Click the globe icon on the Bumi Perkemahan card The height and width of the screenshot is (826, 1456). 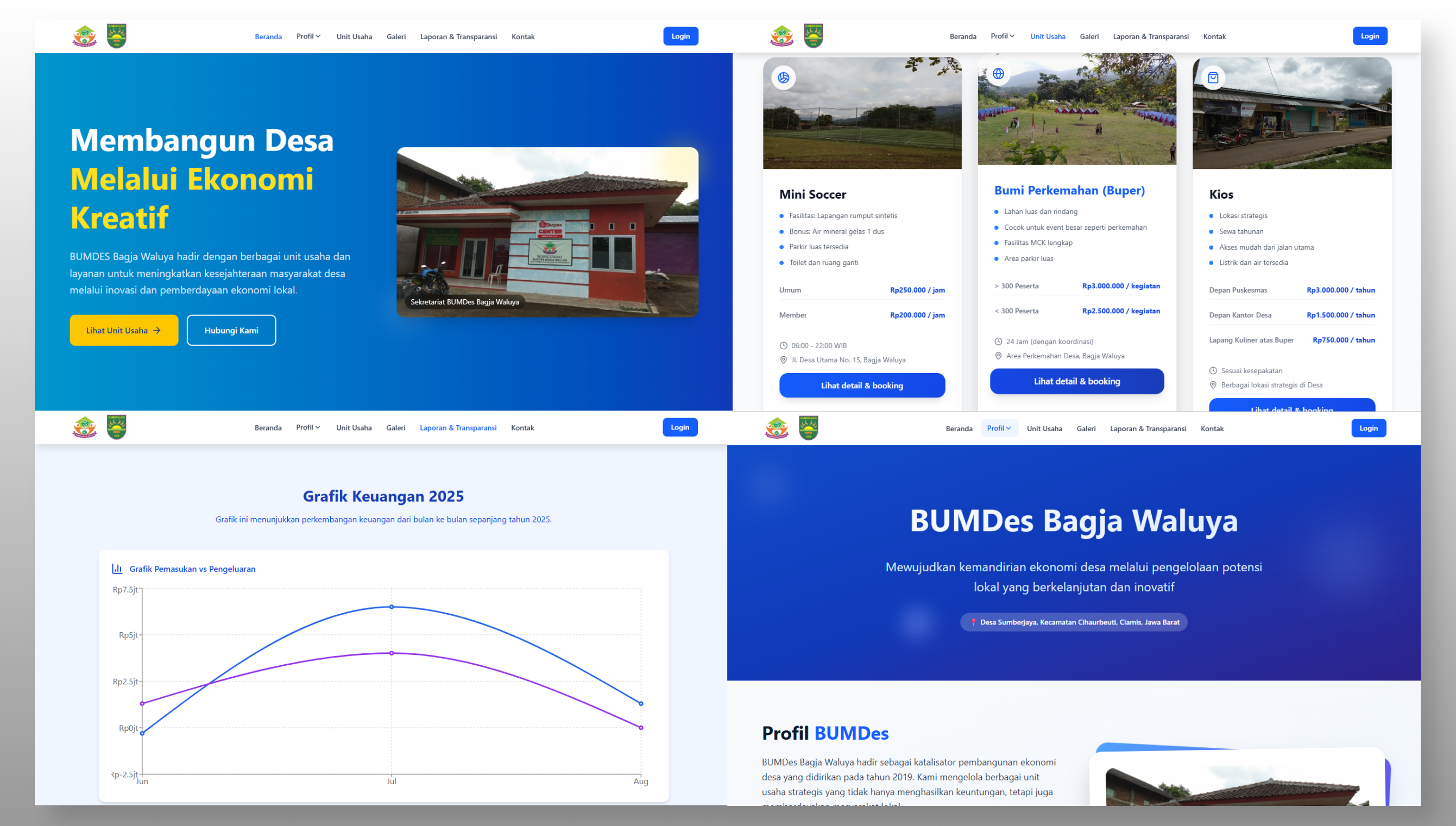click(998, 74)
